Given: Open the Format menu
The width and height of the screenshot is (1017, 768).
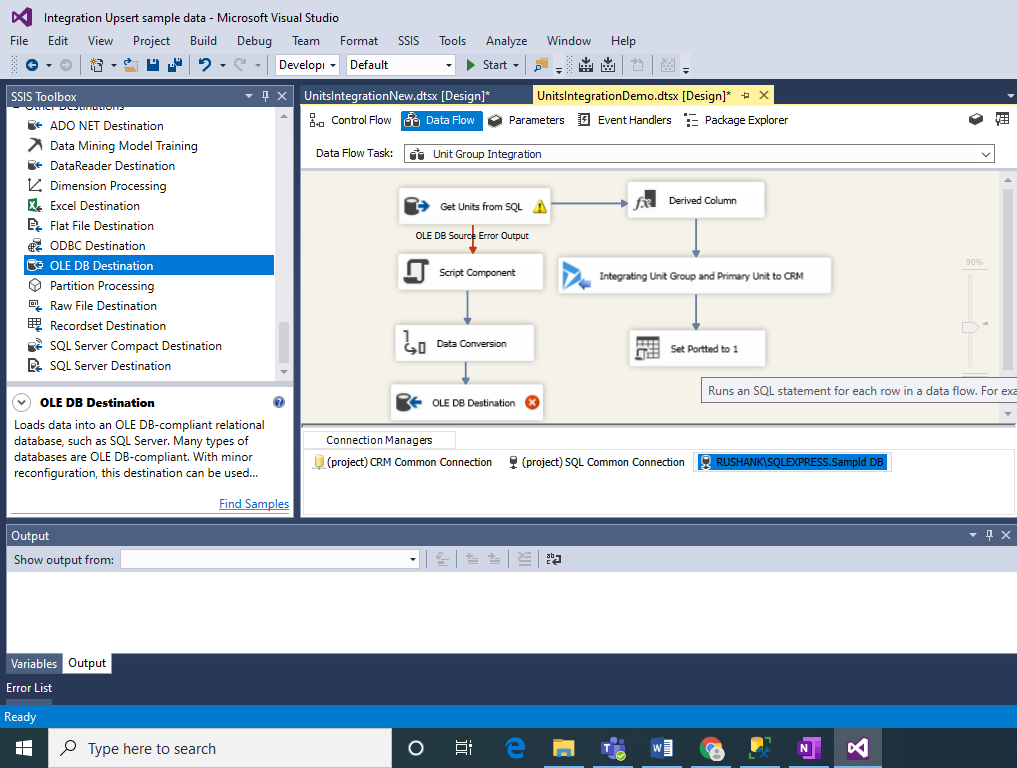Looking at the screenshot, I should coord(359,41).
